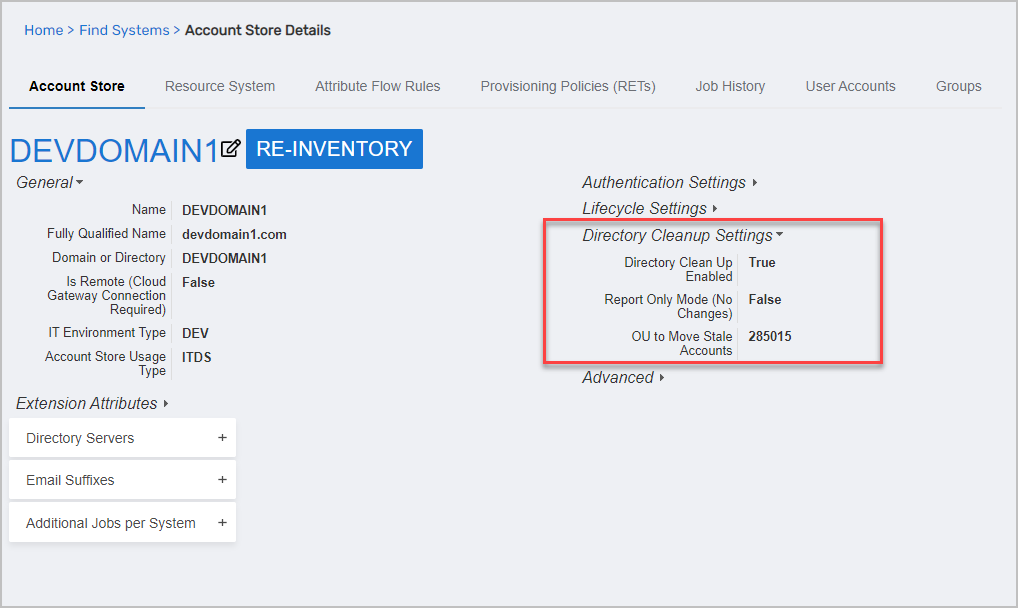The height and width of the screenshot is (608, 1018).
Task: Collapse the General section
Action: coord(49,183)
